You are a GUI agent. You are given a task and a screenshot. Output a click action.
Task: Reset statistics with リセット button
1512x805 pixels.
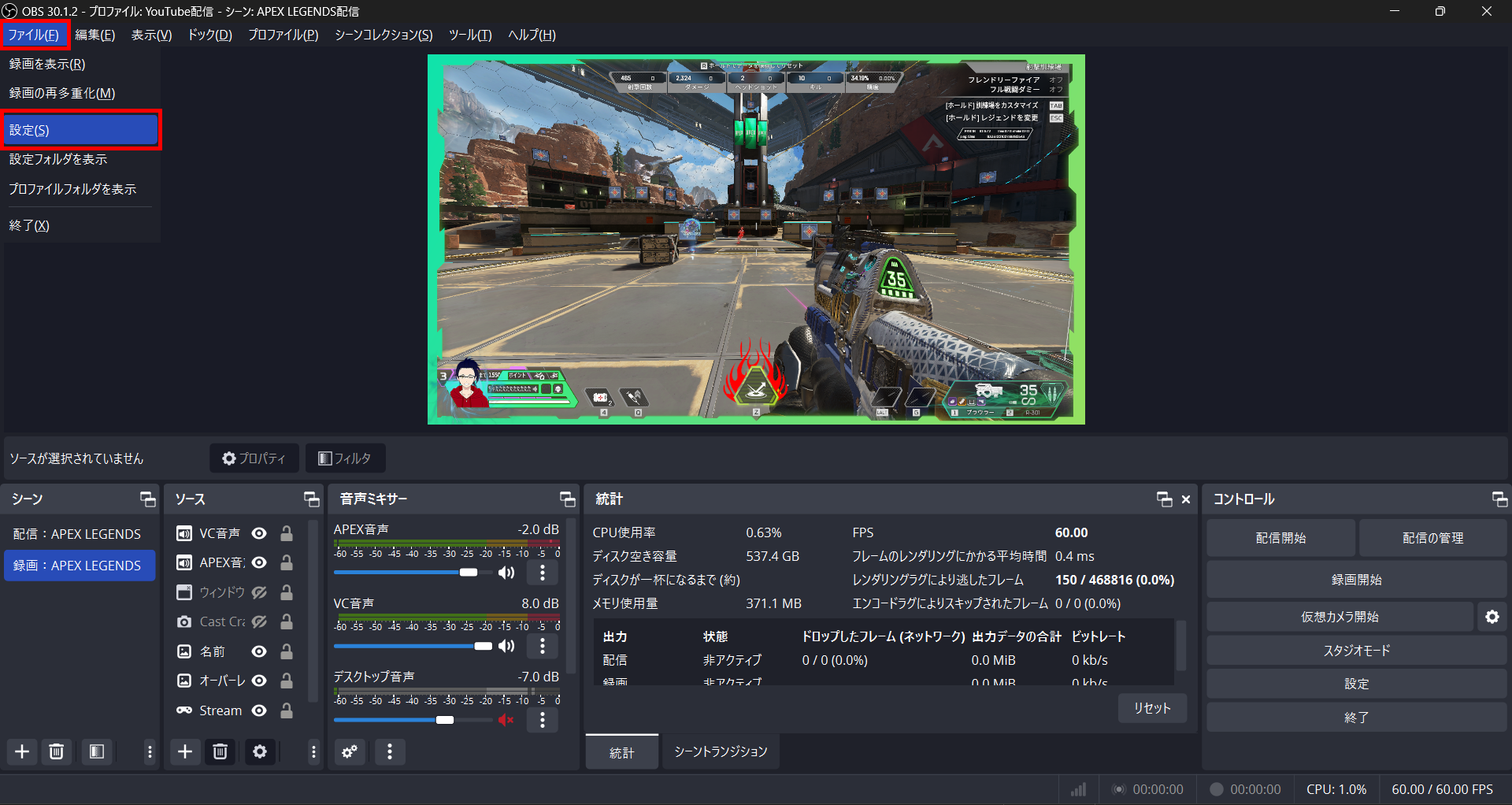[x=1152, y=708]
